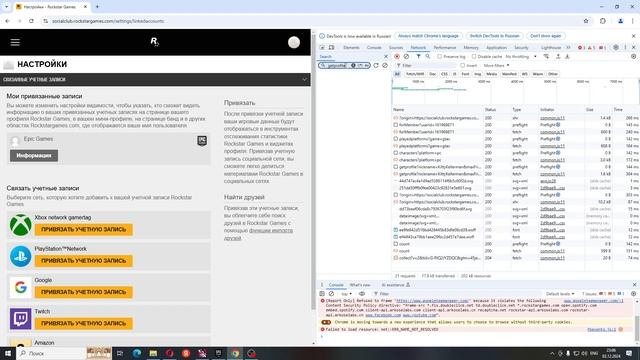Import HAR file with the upload icon
Image resolution: width=640 pixels, height=360 pixels.
(x=558, y=57)
